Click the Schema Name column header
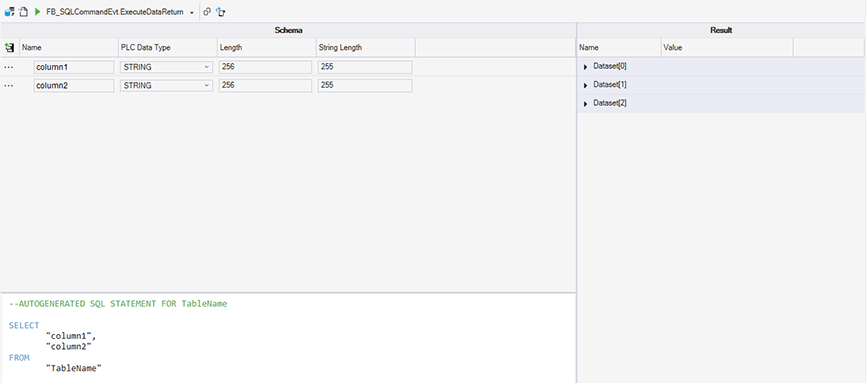Screen dimensions: 866x383 click(68, 48)
